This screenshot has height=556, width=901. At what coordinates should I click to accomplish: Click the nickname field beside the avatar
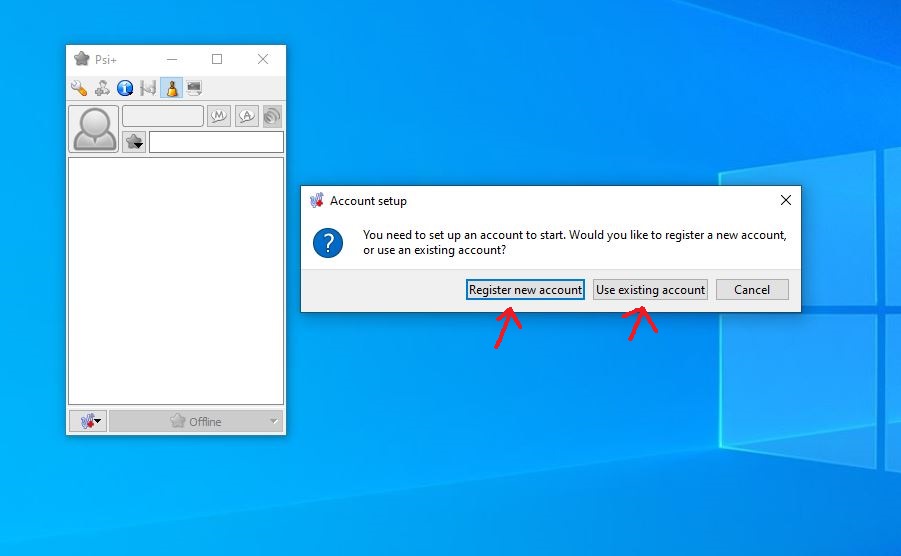click(163, 117)
